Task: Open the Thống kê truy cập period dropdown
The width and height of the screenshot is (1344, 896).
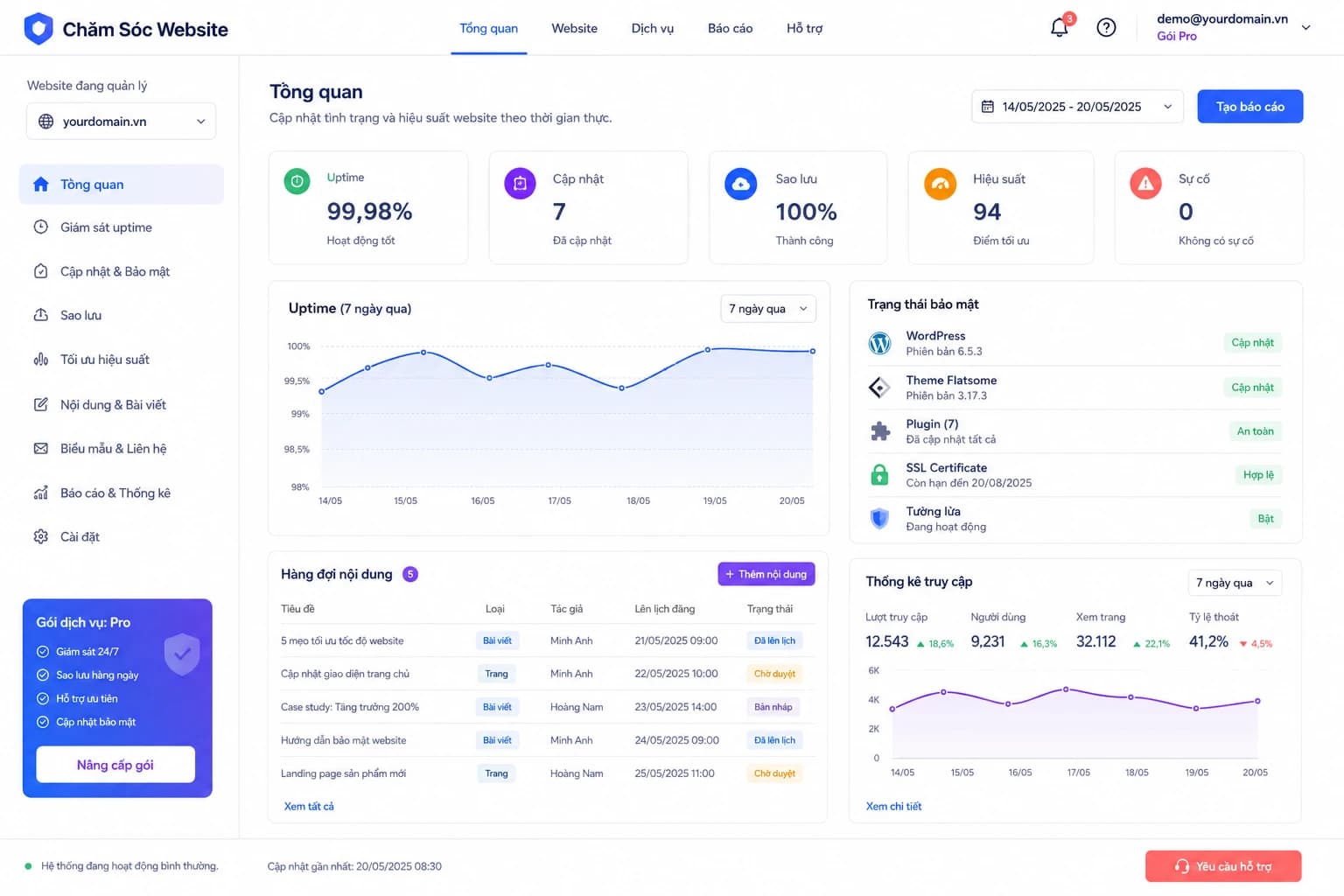Action: tap(1235, 583)
